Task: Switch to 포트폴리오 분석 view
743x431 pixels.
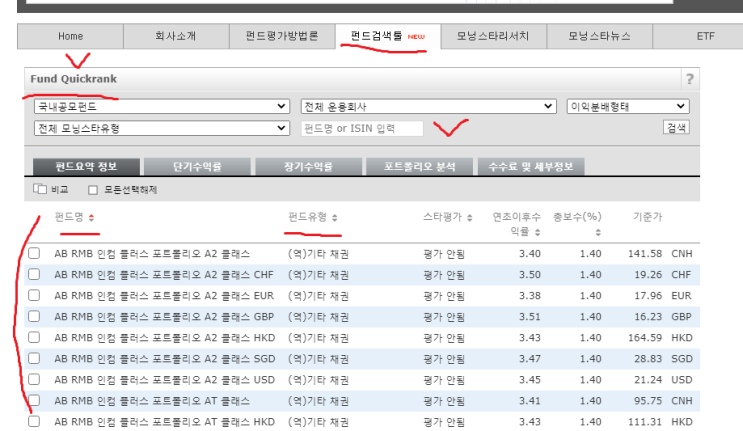Action: tap(419, 167)
